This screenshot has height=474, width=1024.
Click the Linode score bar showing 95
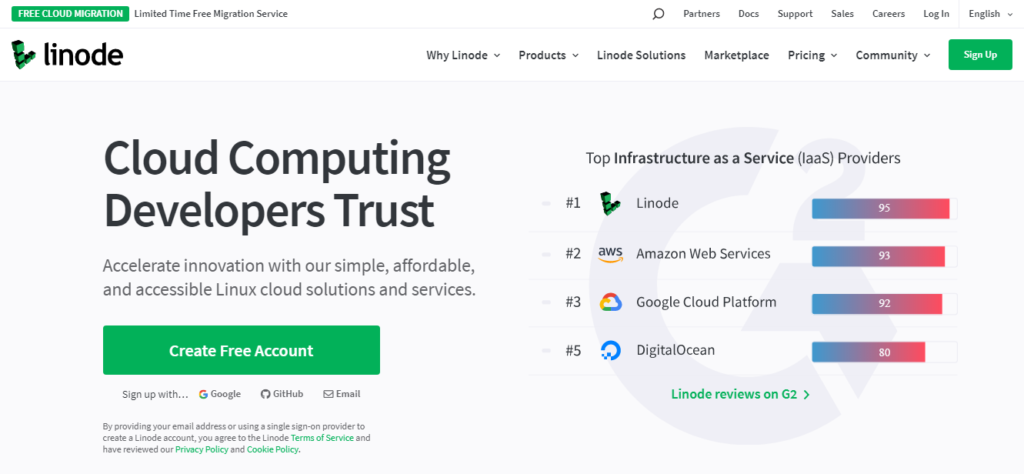pyautogui.click(x=880, y=208)
